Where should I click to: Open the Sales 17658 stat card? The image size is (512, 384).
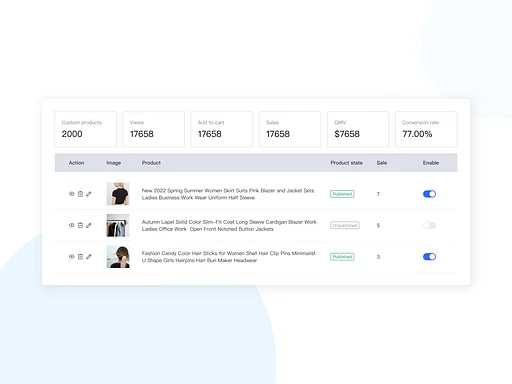(x=290, y=129)
